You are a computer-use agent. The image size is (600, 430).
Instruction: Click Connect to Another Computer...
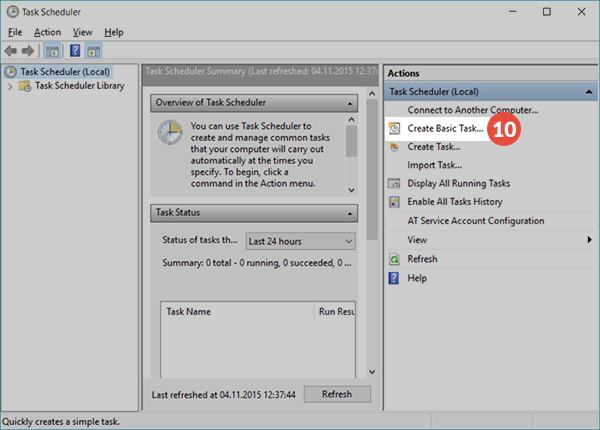pyautogui.click(x=473, y=110)
